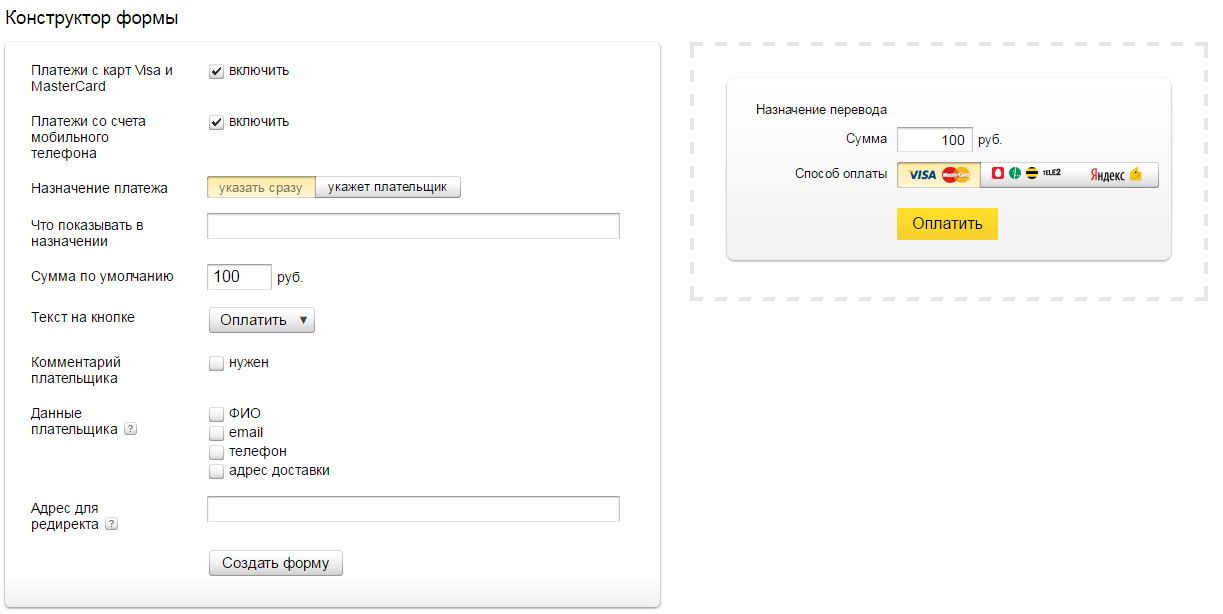This screenshot has height=614, width=1223.
Task: Select Visa MasterCard payment method icon
Action: click(x=939, y=175)
